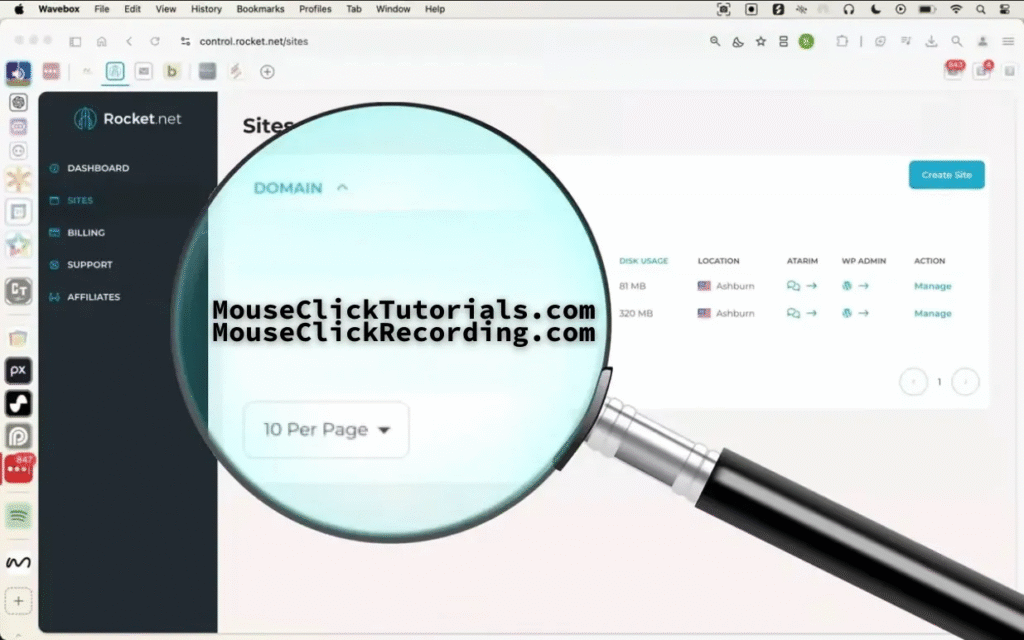The width and height of the screenshot is (1024, 640).
Task: Click the Spotify icon in Wavebox sidebar
Action: click(18, 515)
